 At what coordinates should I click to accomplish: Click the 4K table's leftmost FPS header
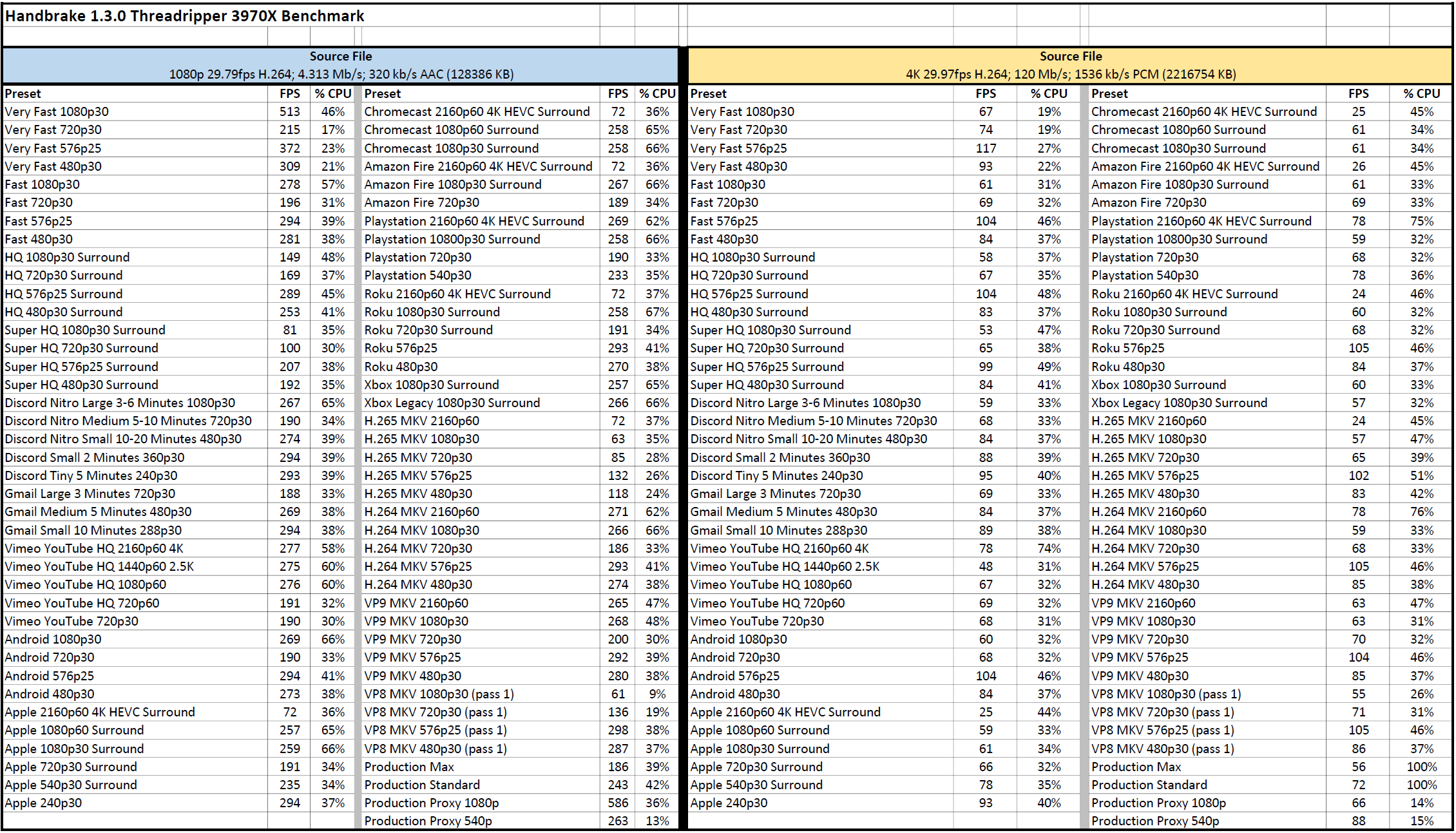click(x=985, y=93)
